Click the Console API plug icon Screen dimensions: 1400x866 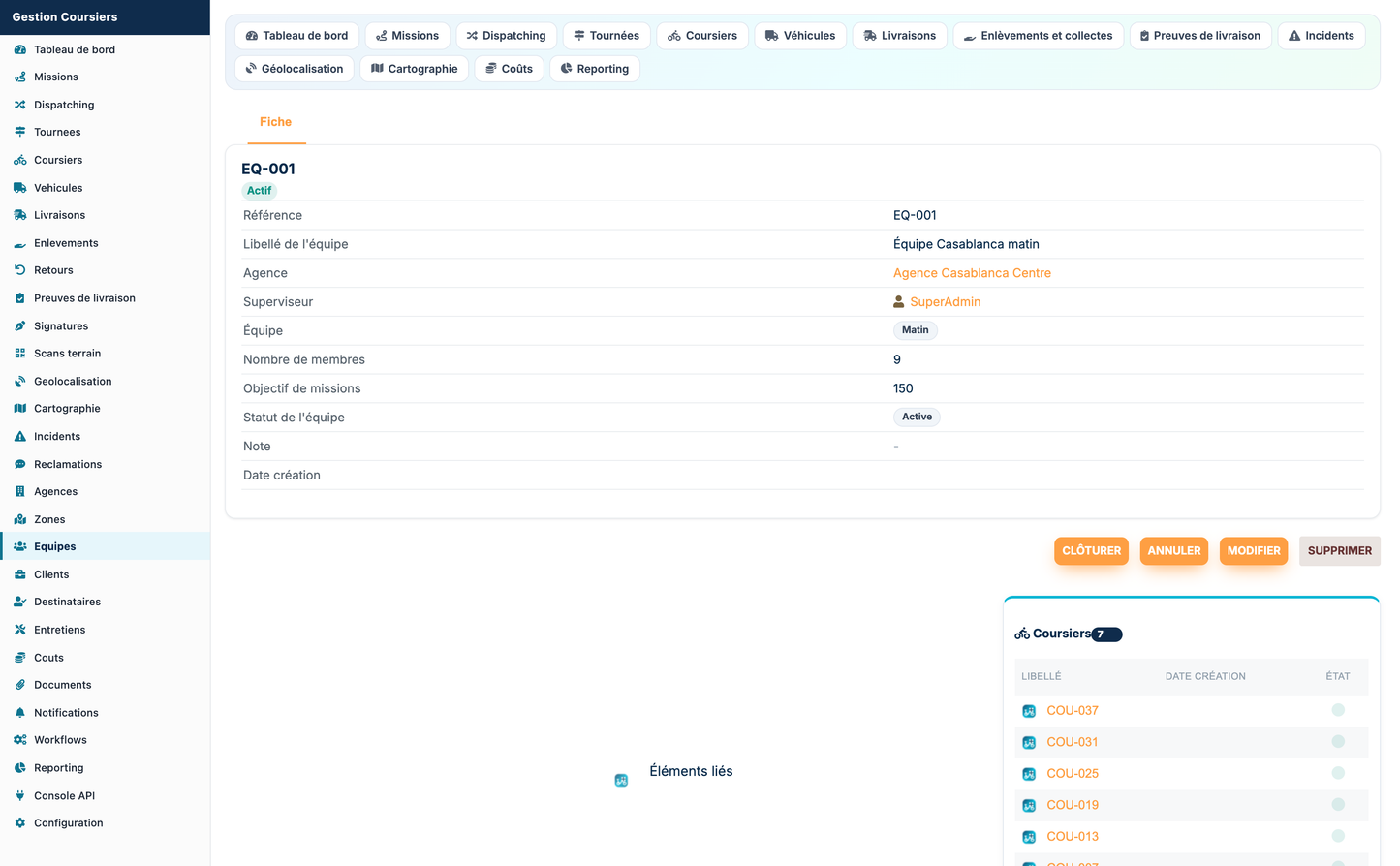(19, 796)
